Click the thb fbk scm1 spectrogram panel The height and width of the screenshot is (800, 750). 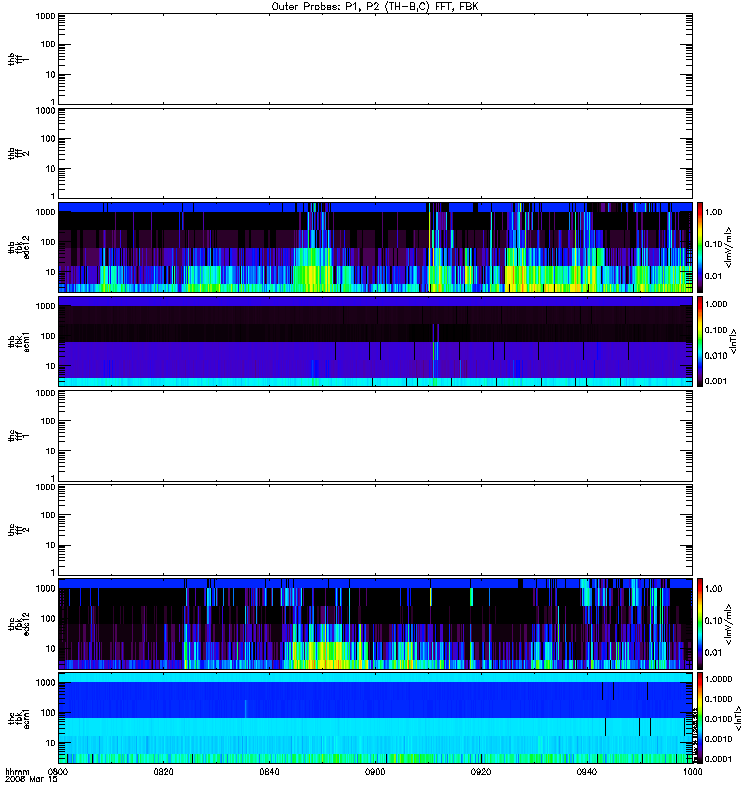tap(375, 341)
